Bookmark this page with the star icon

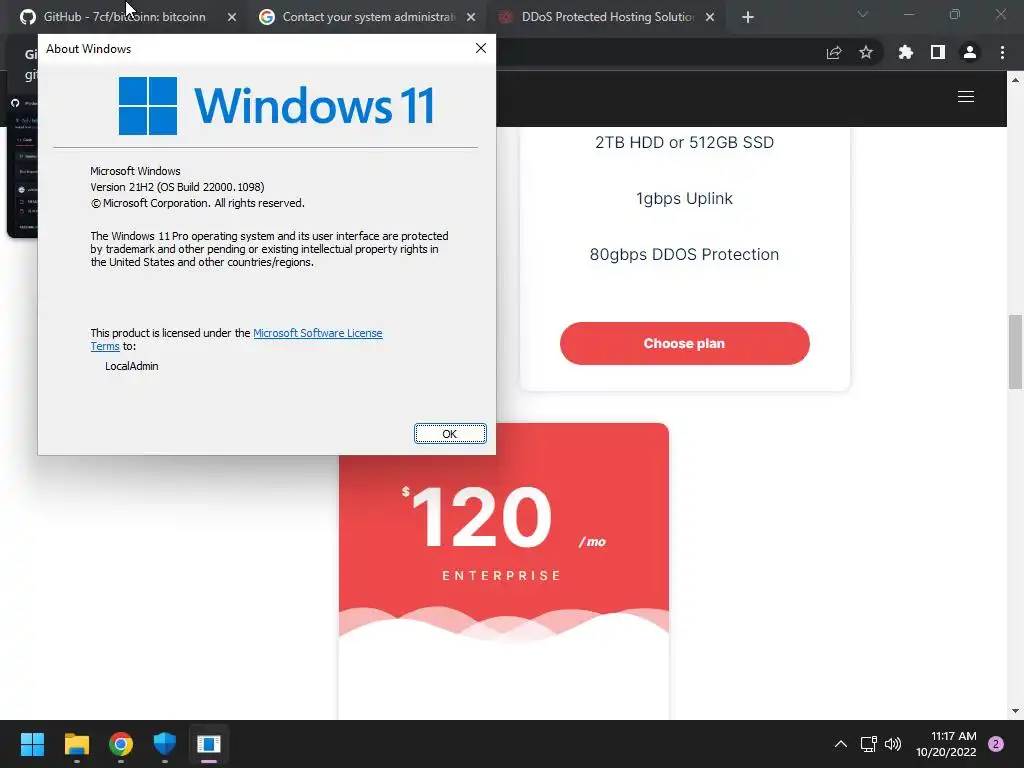coord(866,52)
